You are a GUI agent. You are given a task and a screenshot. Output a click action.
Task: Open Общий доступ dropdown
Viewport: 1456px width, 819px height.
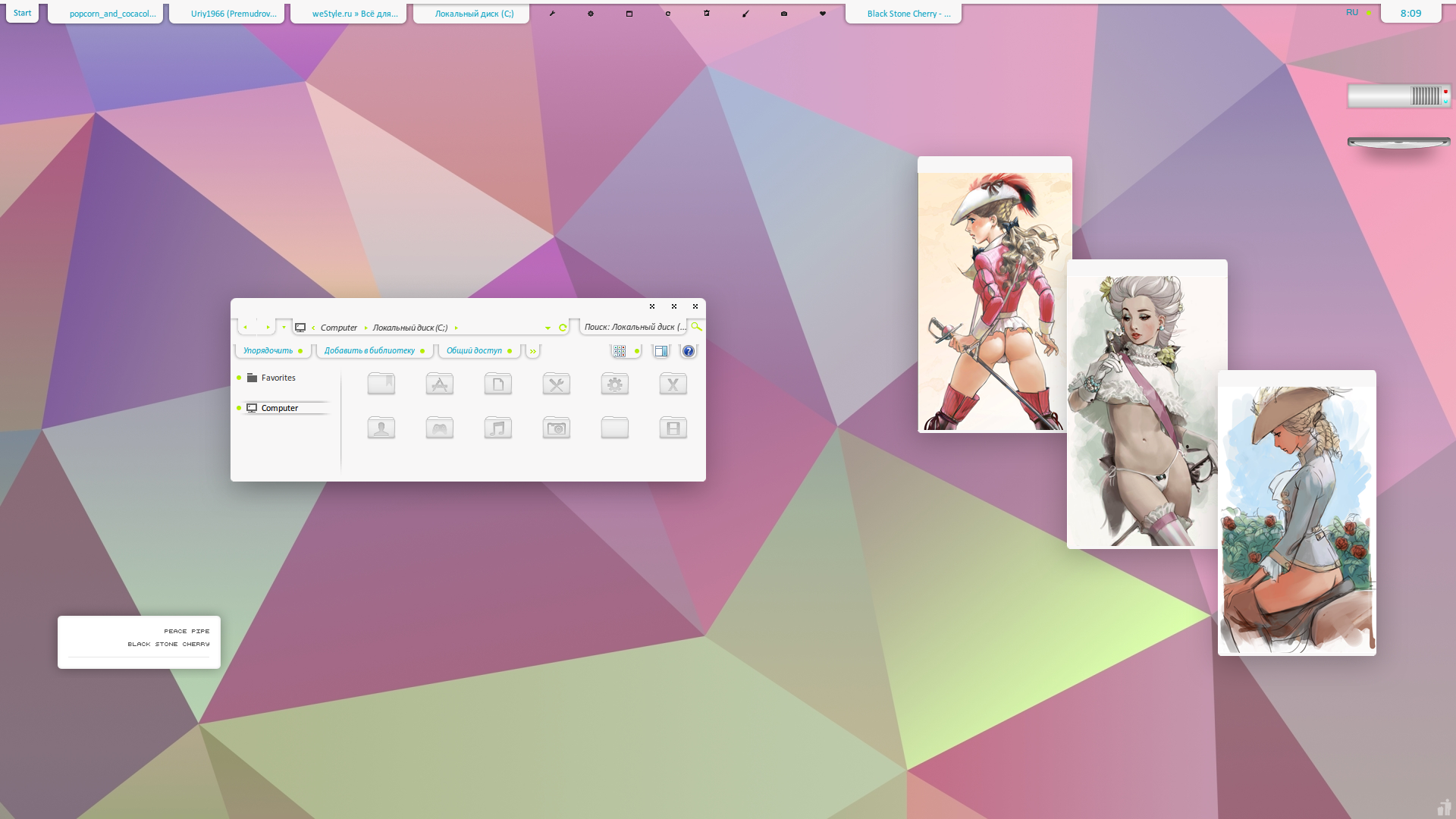tap(479, 350)
